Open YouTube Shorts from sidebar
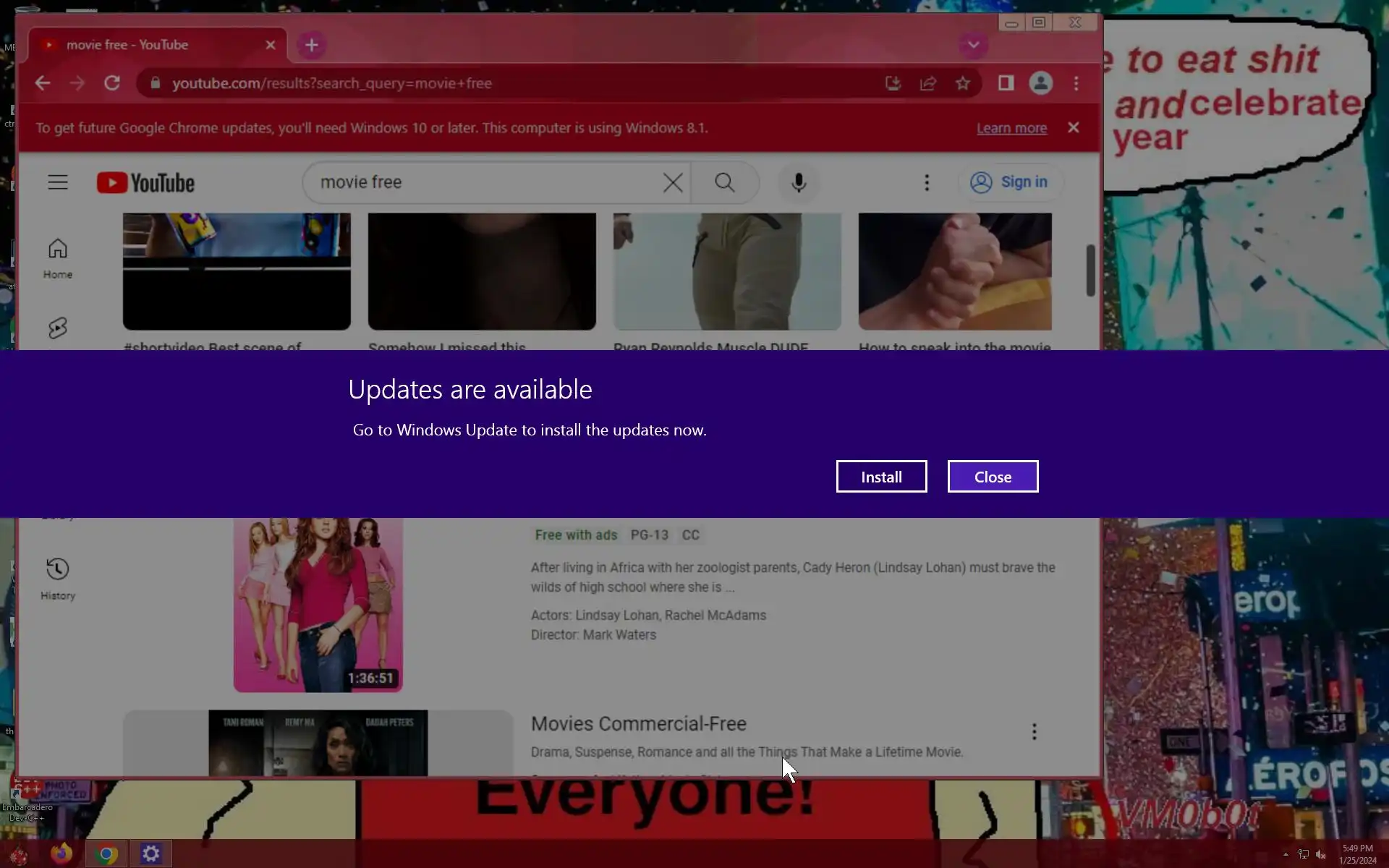Viewport: 1389px width, 868px height. click(x=58, y=328)
